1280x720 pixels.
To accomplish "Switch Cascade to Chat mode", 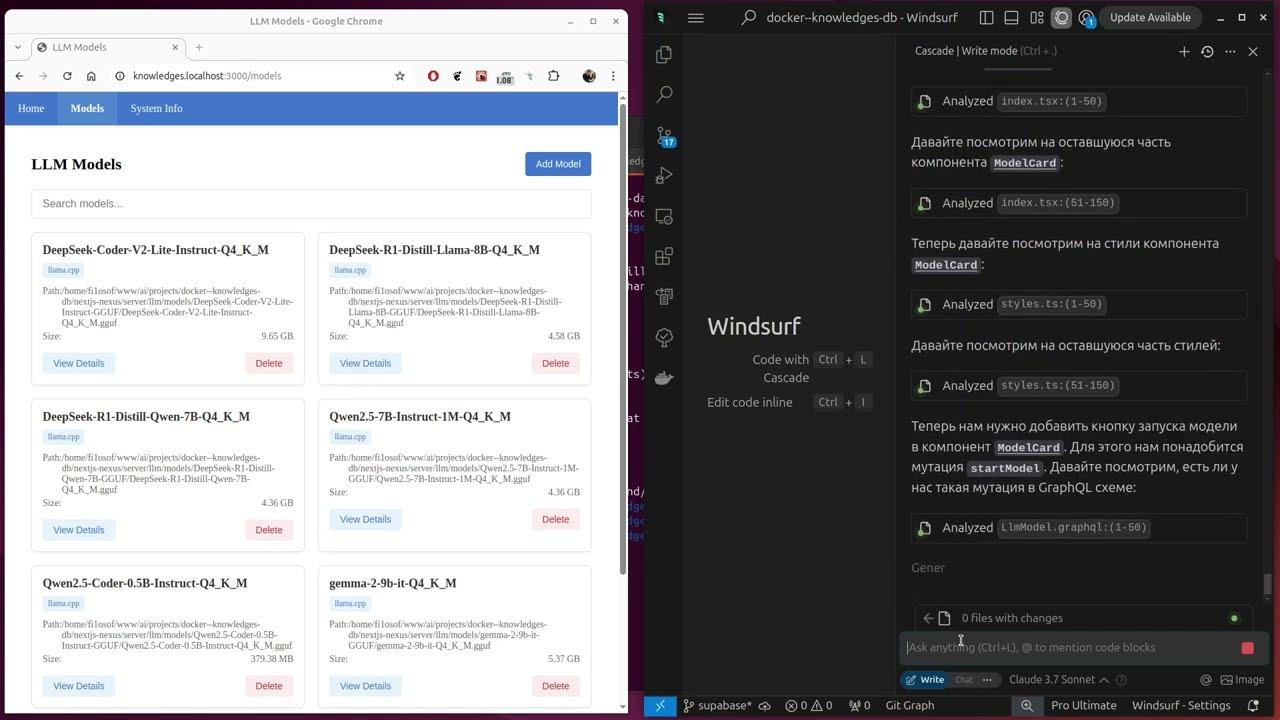I will click(x=964, y=680).
